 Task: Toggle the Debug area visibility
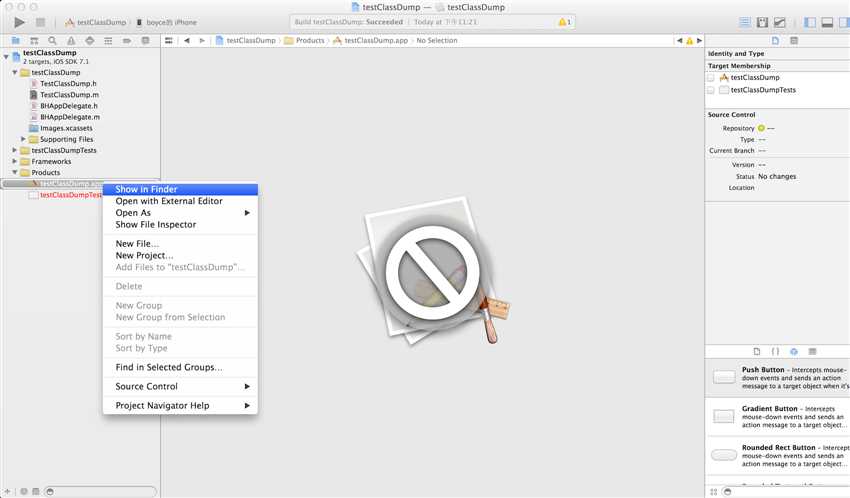[827, 22]
